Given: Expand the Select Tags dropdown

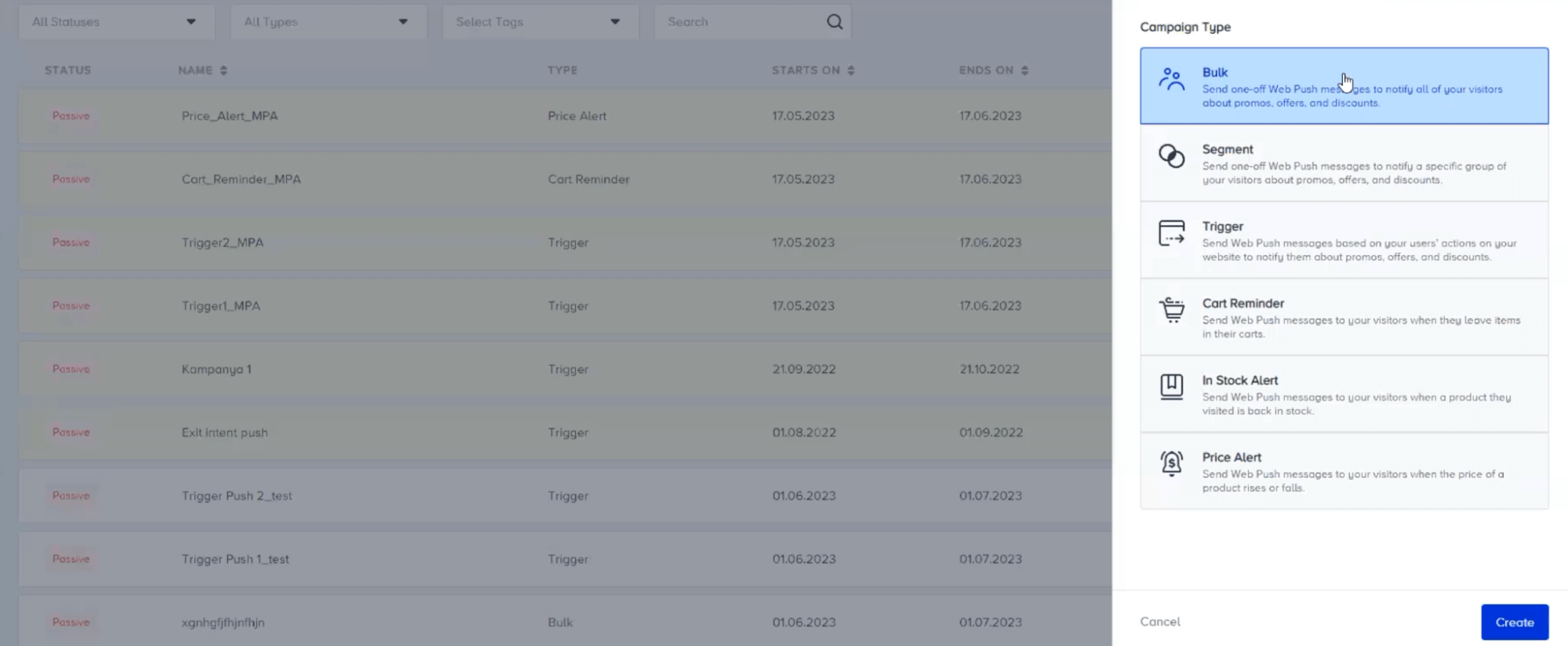Looking at the screenshot, I should 540,21.
